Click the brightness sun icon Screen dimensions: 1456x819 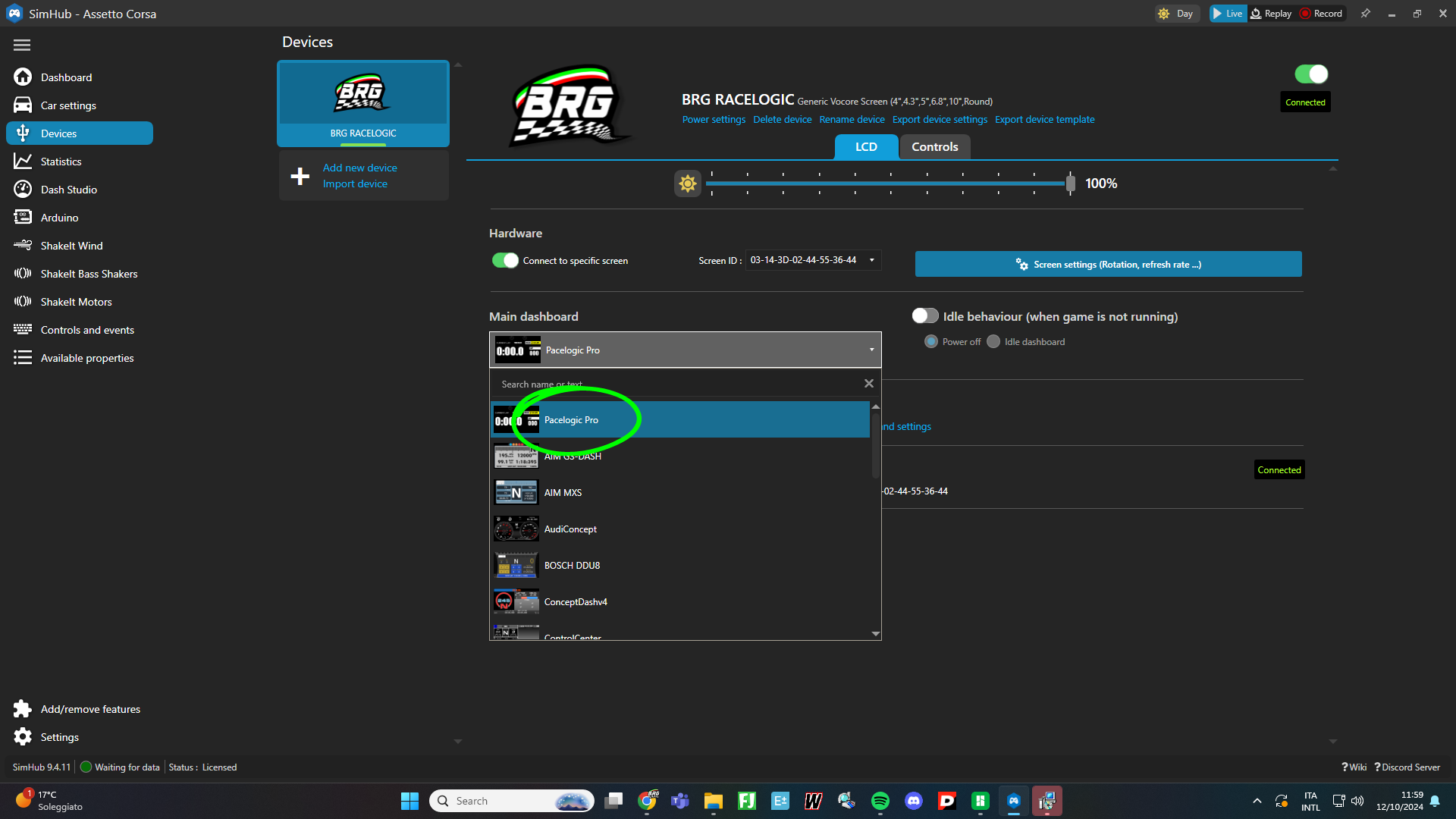tap(688, 184)
